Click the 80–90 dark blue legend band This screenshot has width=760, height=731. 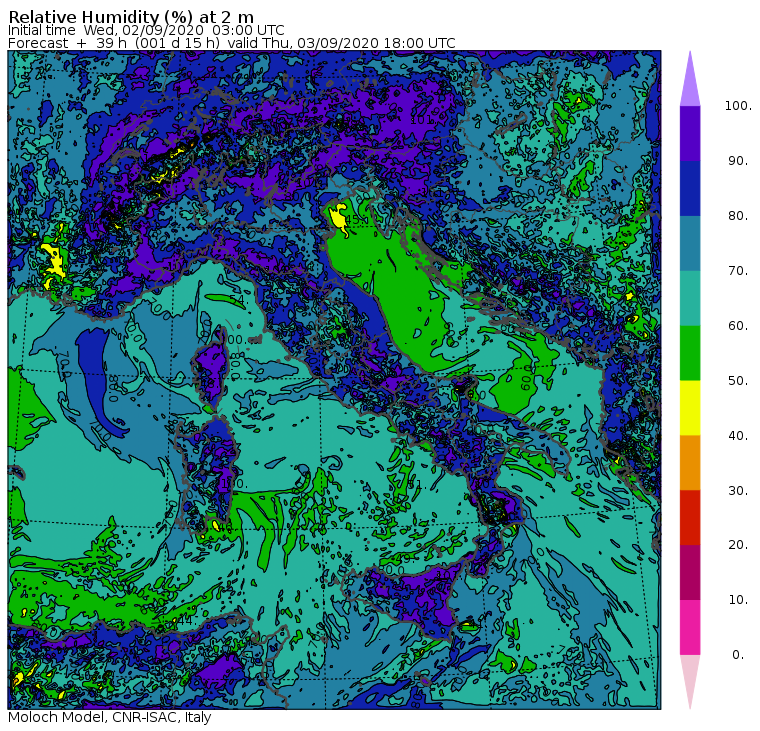tap(690, 188)
